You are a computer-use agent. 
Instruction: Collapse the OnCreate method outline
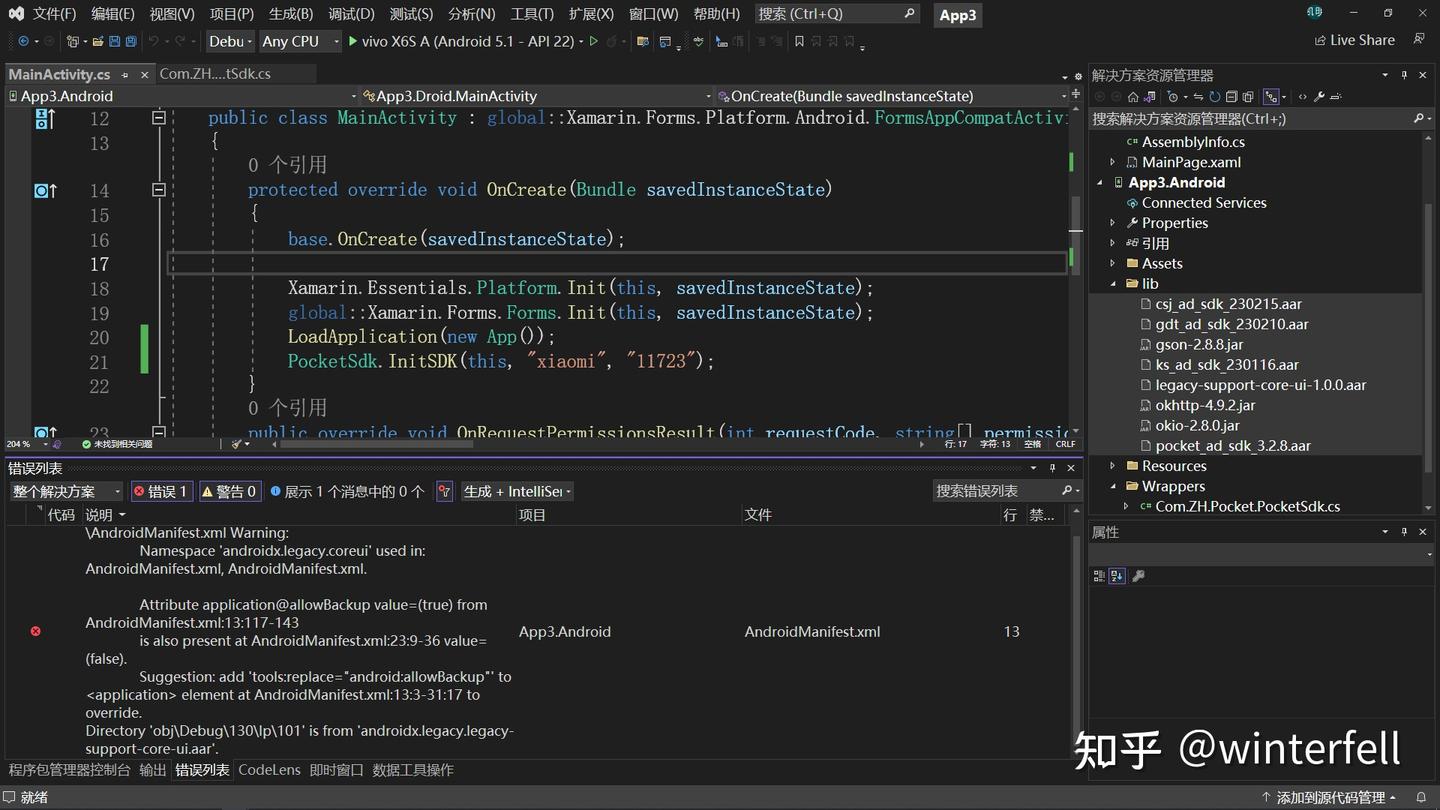tap(158, 190)
